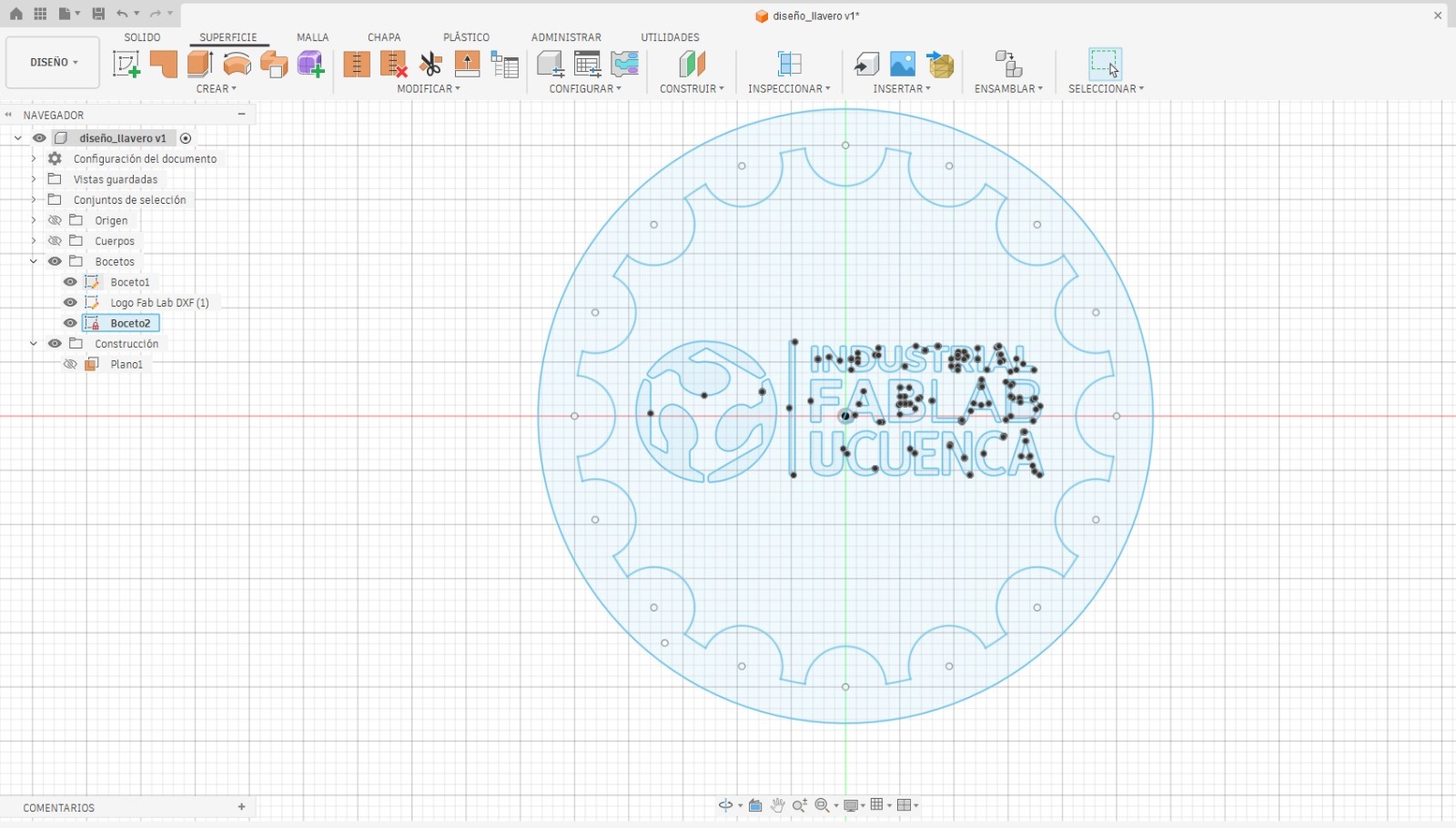1456x828 pixels.
Task: Hide the diseño_llavero v1 component
Action: coord(39,138)
